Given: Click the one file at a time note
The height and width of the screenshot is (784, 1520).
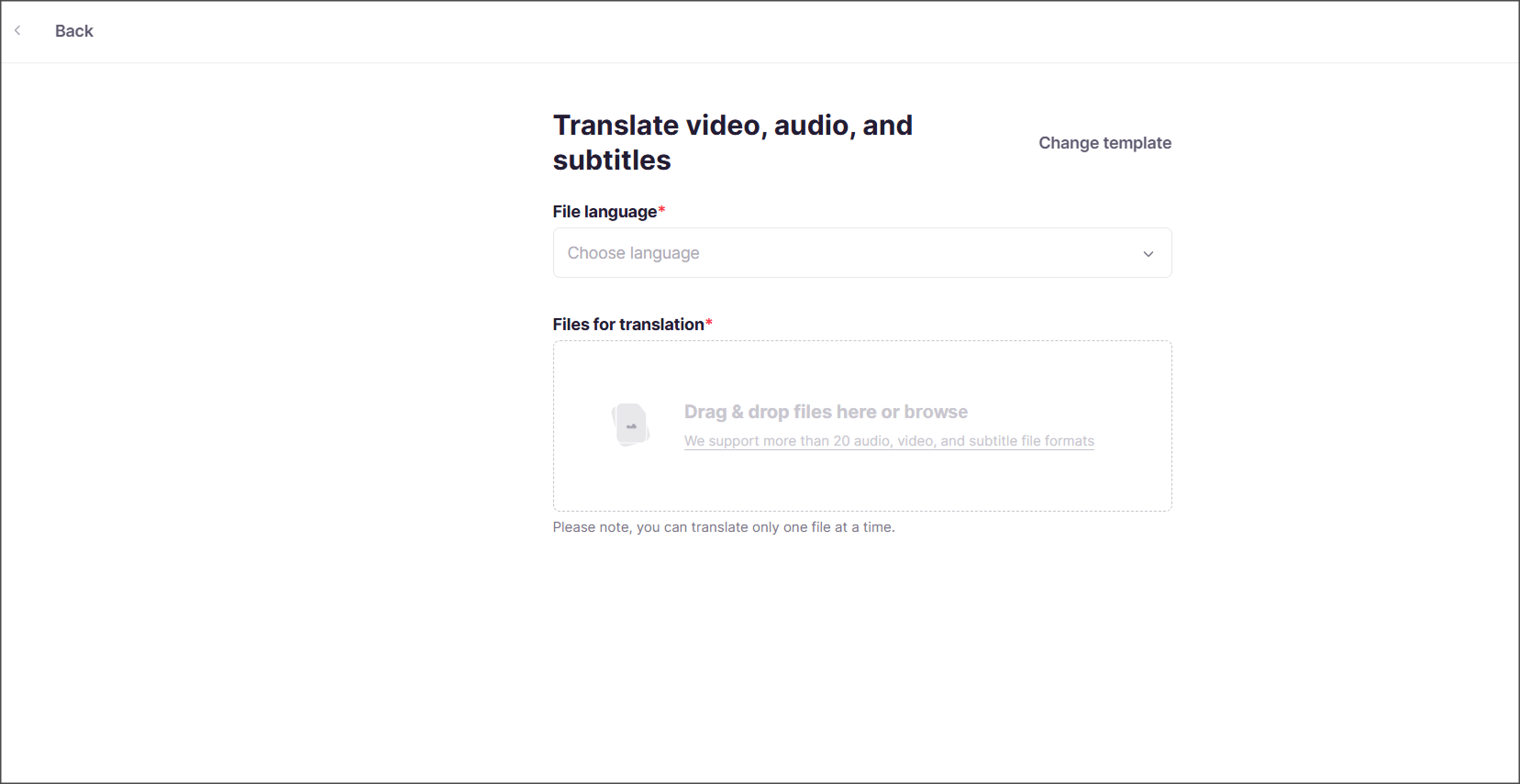Looking at the screenshot, I should pyautogui.click(x=724, y=527).
